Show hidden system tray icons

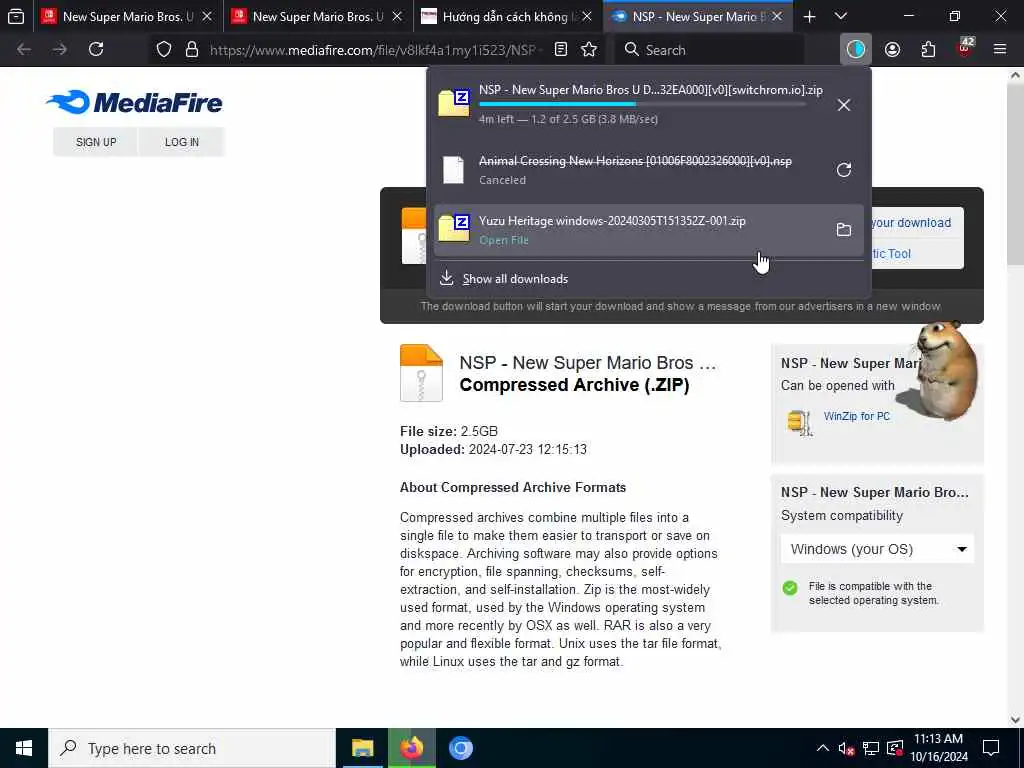coord(823,748)
